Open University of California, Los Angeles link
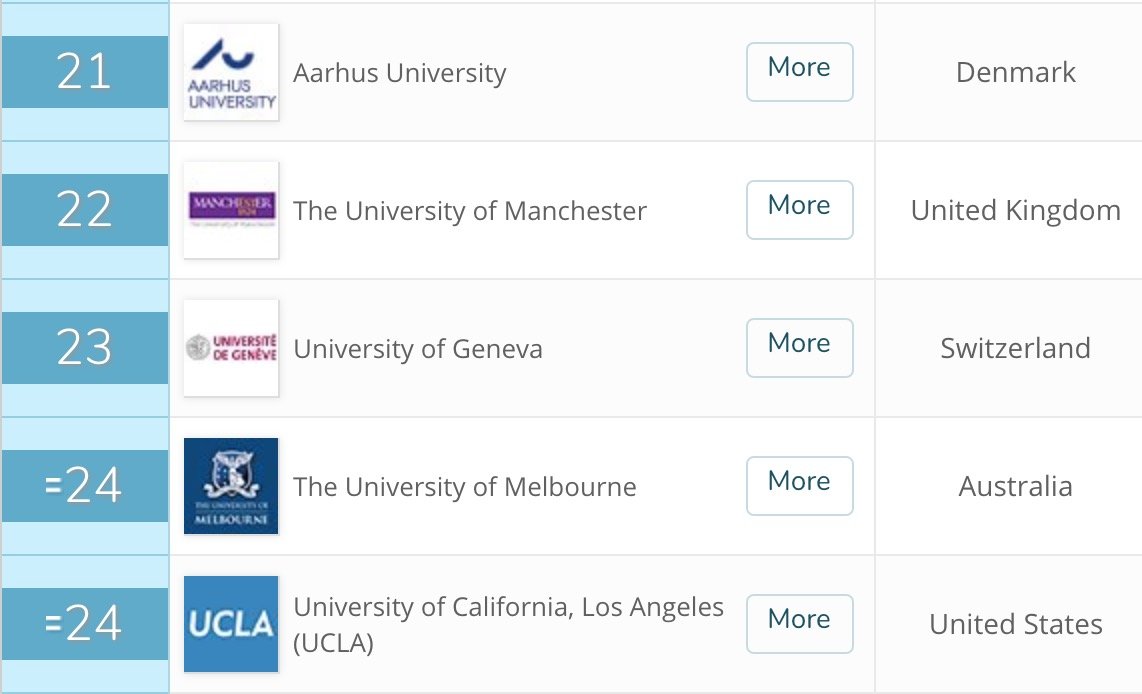This screenshot has width=1142, height=694. [x=508, y=624]
